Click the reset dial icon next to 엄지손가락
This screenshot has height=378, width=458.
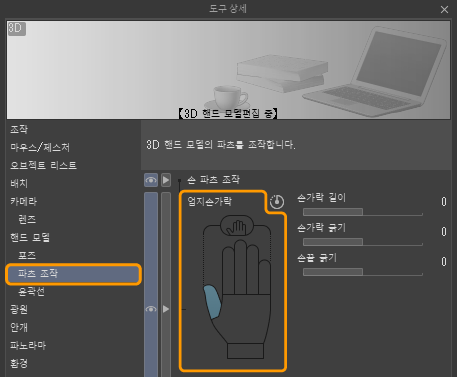[277, 202]
